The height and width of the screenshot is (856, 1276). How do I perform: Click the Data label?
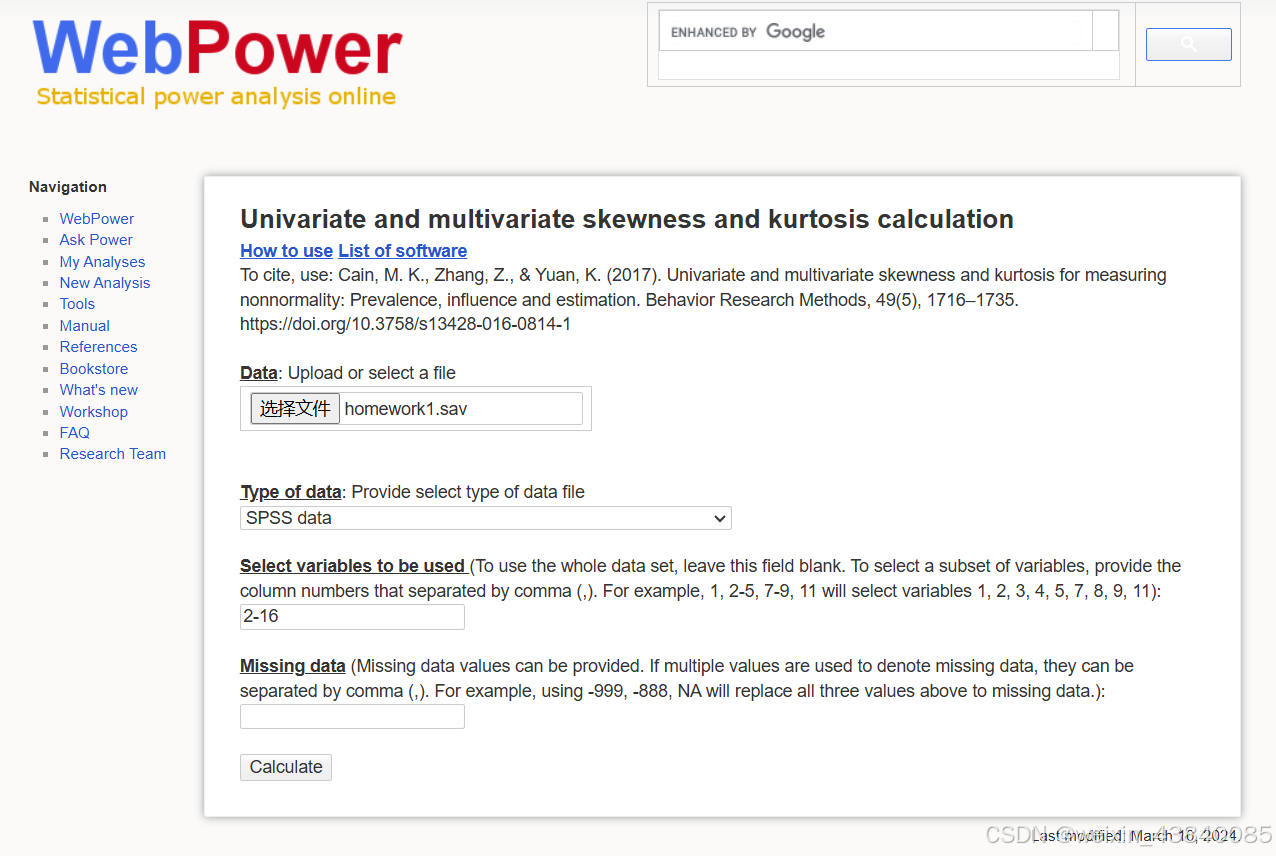tap(258, 373)
